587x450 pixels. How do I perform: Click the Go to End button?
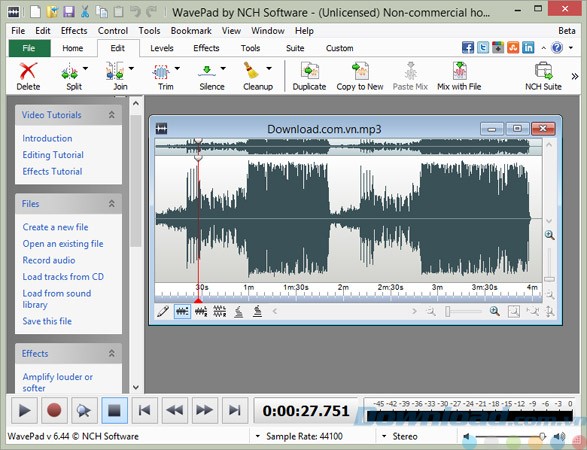coord(235,410)
